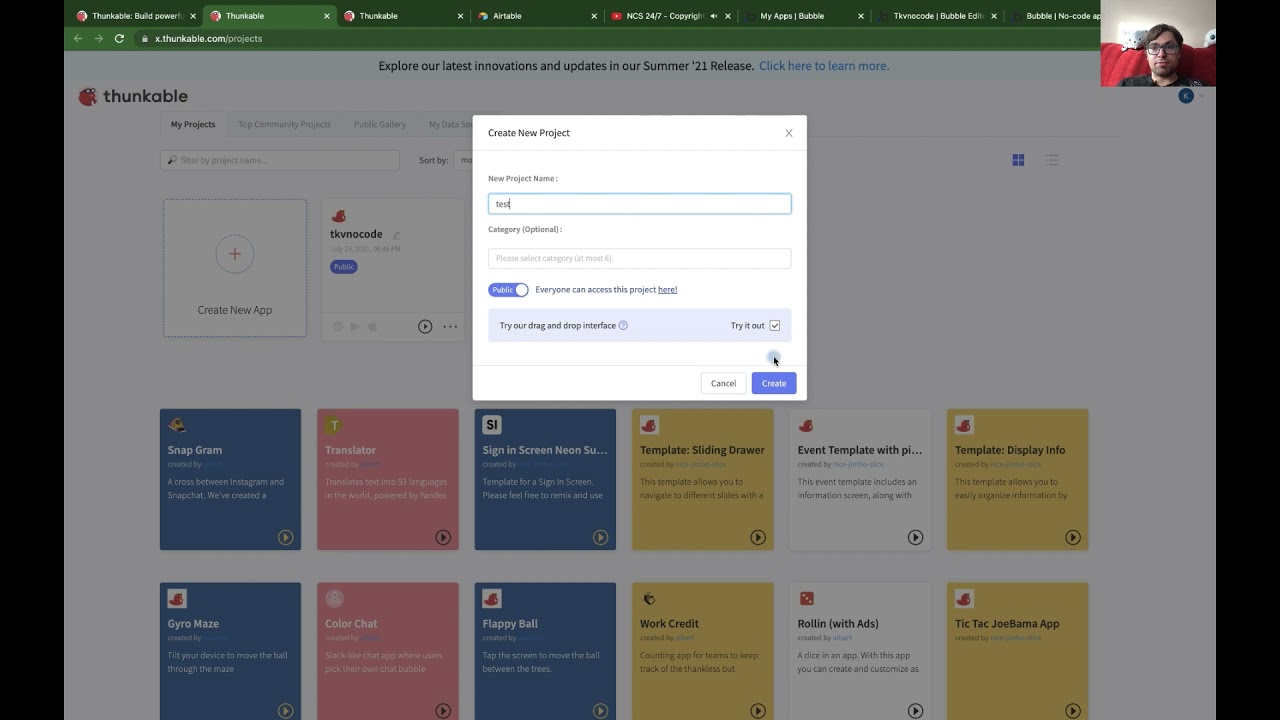Click the Thunkable logo
The width and height of the screenshot is (1280, 720).
coord(133,96)
